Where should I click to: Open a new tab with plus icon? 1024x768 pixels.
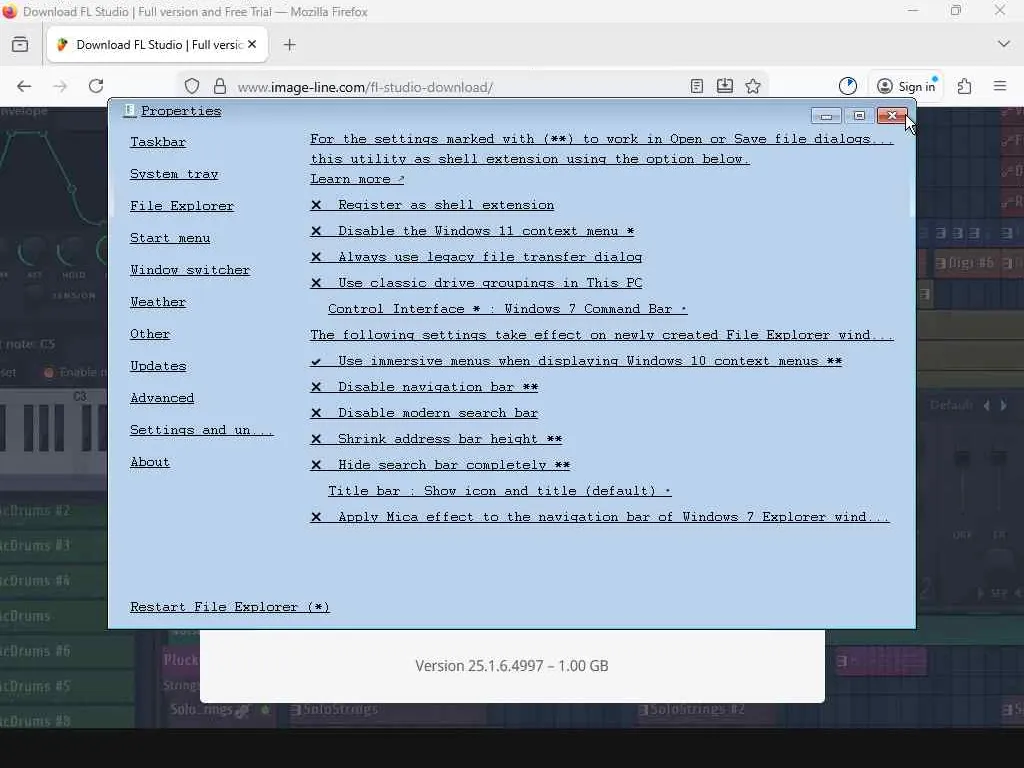(x=290, y=44)
